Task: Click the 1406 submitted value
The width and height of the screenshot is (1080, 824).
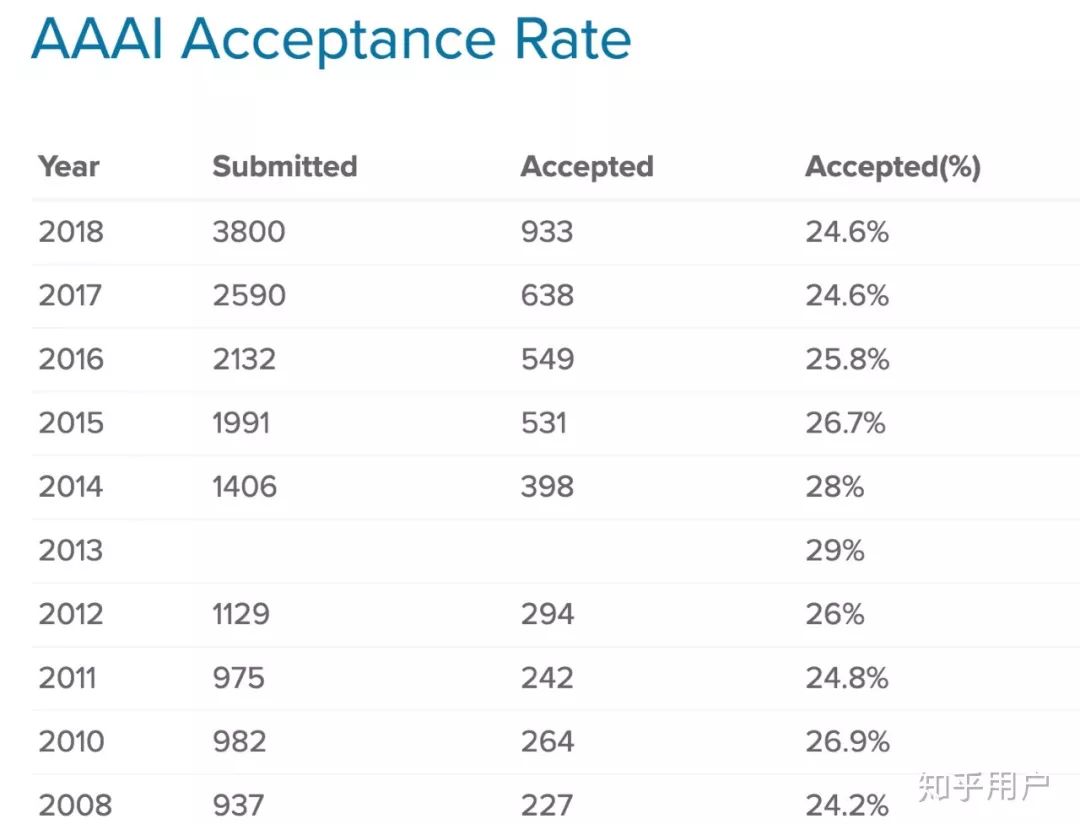Action: point(245,487)
